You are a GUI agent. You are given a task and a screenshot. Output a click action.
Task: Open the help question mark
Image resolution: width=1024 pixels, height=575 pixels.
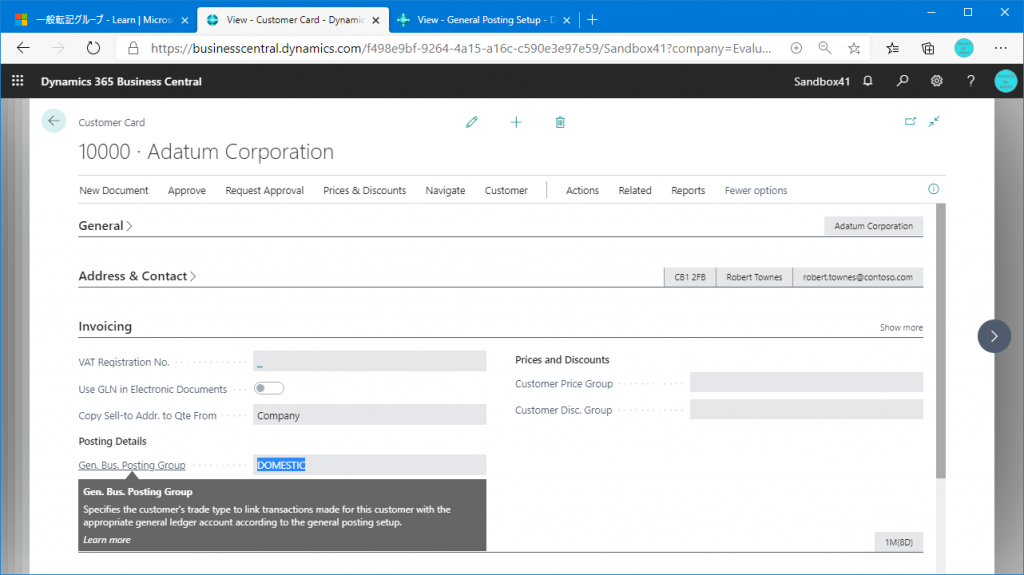(x=970, y=81)
